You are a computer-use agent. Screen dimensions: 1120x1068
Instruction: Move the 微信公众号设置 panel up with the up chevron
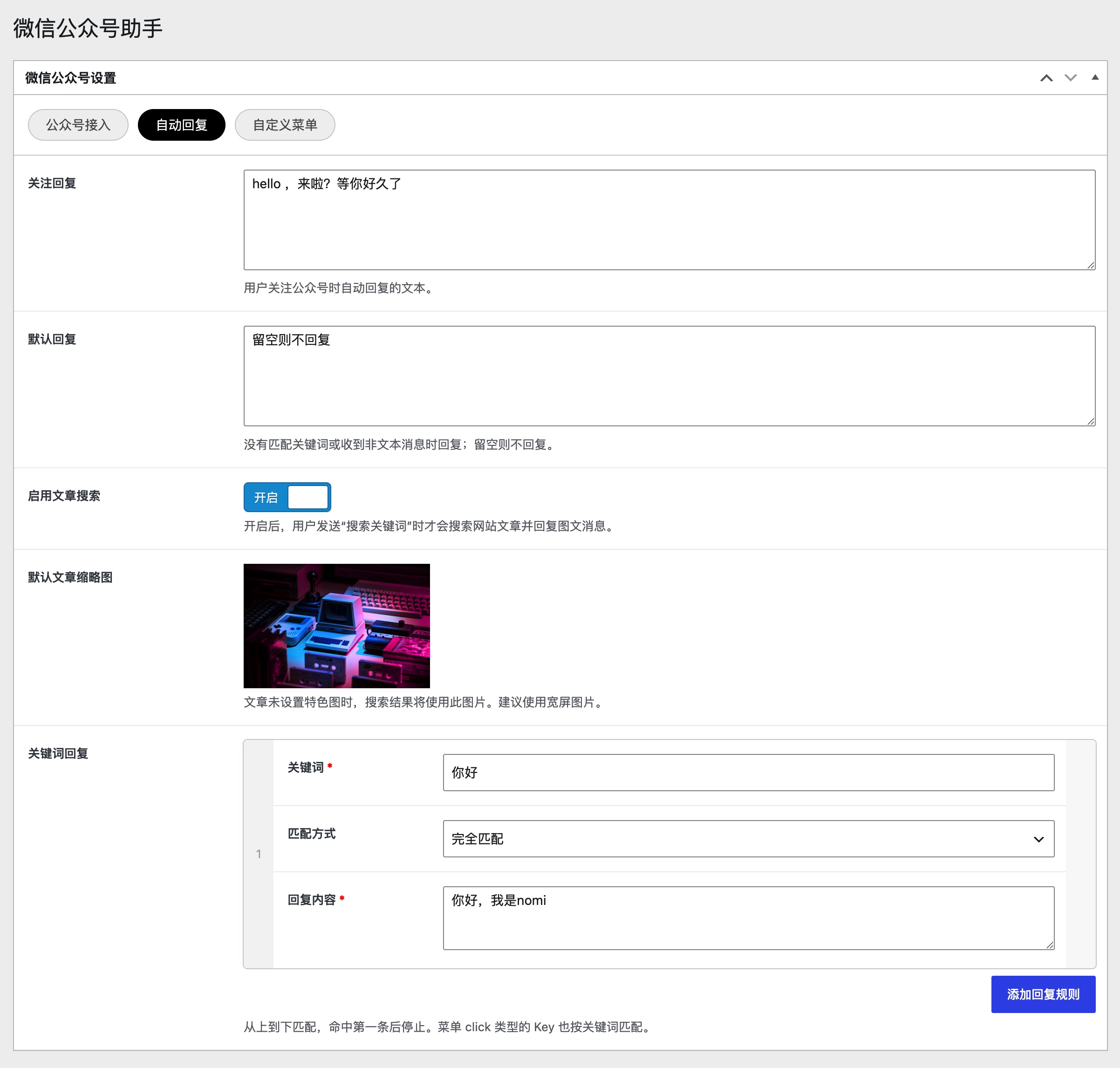coord(1046,78)
